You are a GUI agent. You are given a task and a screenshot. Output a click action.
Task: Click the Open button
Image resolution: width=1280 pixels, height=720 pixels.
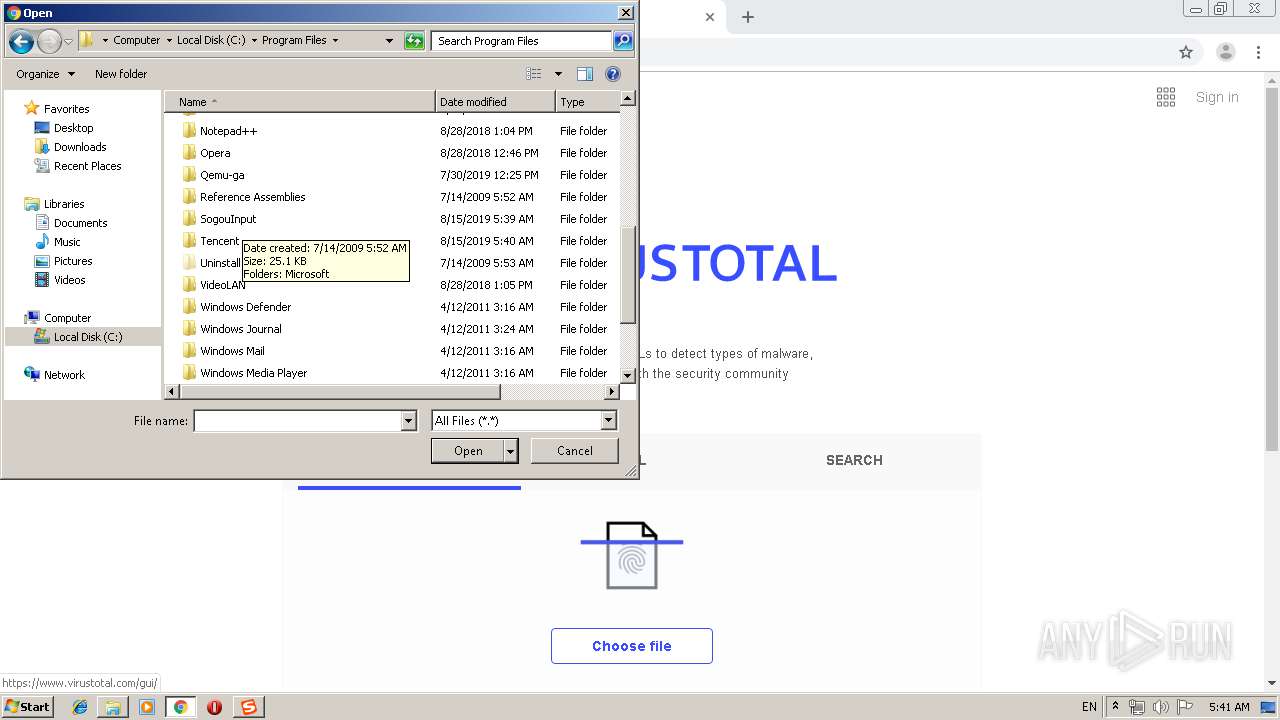tap(468, 451)
